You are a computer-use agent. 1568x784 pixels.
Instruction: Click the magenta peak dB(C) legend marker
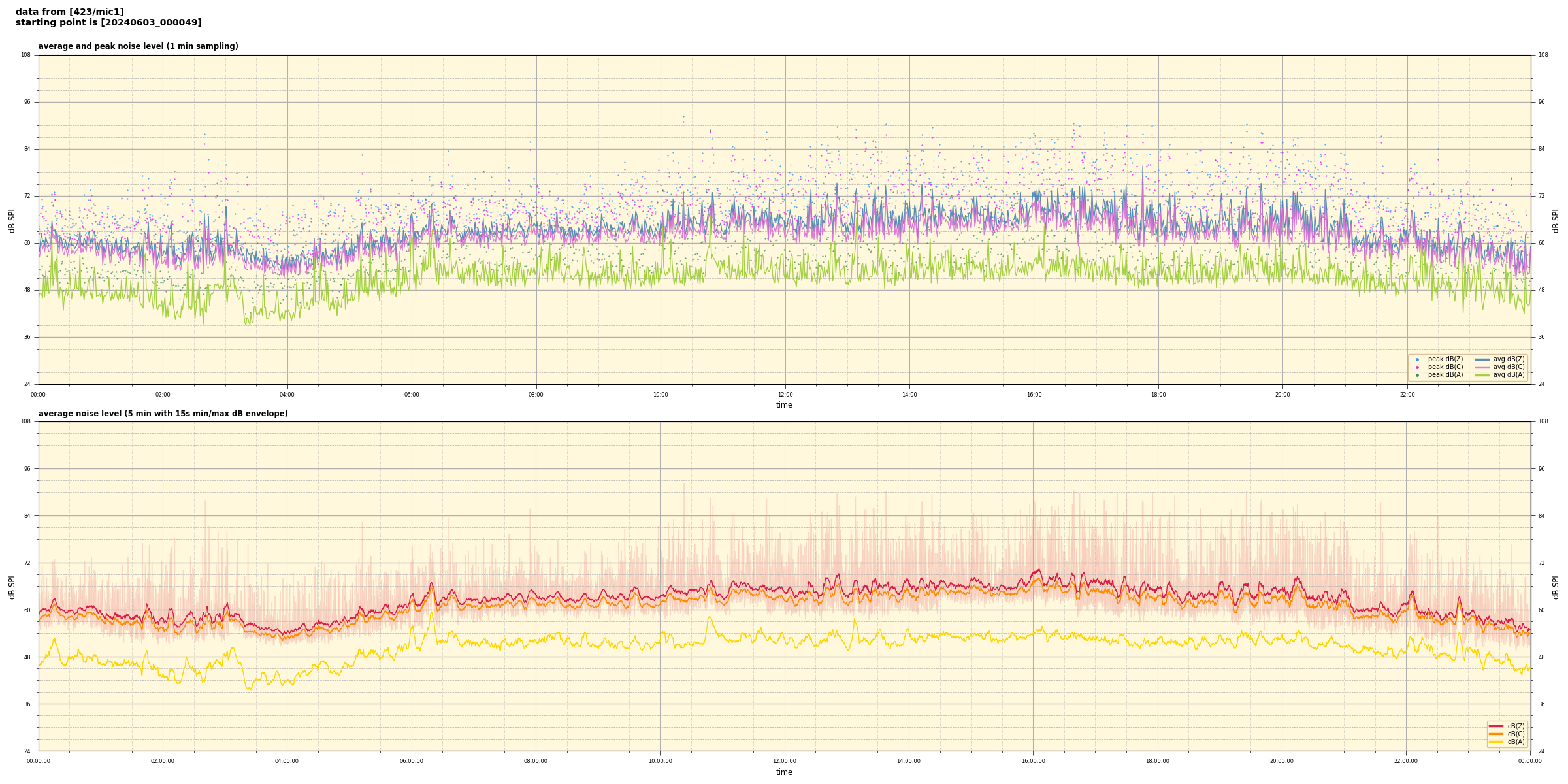click(x=1417, y=367)
